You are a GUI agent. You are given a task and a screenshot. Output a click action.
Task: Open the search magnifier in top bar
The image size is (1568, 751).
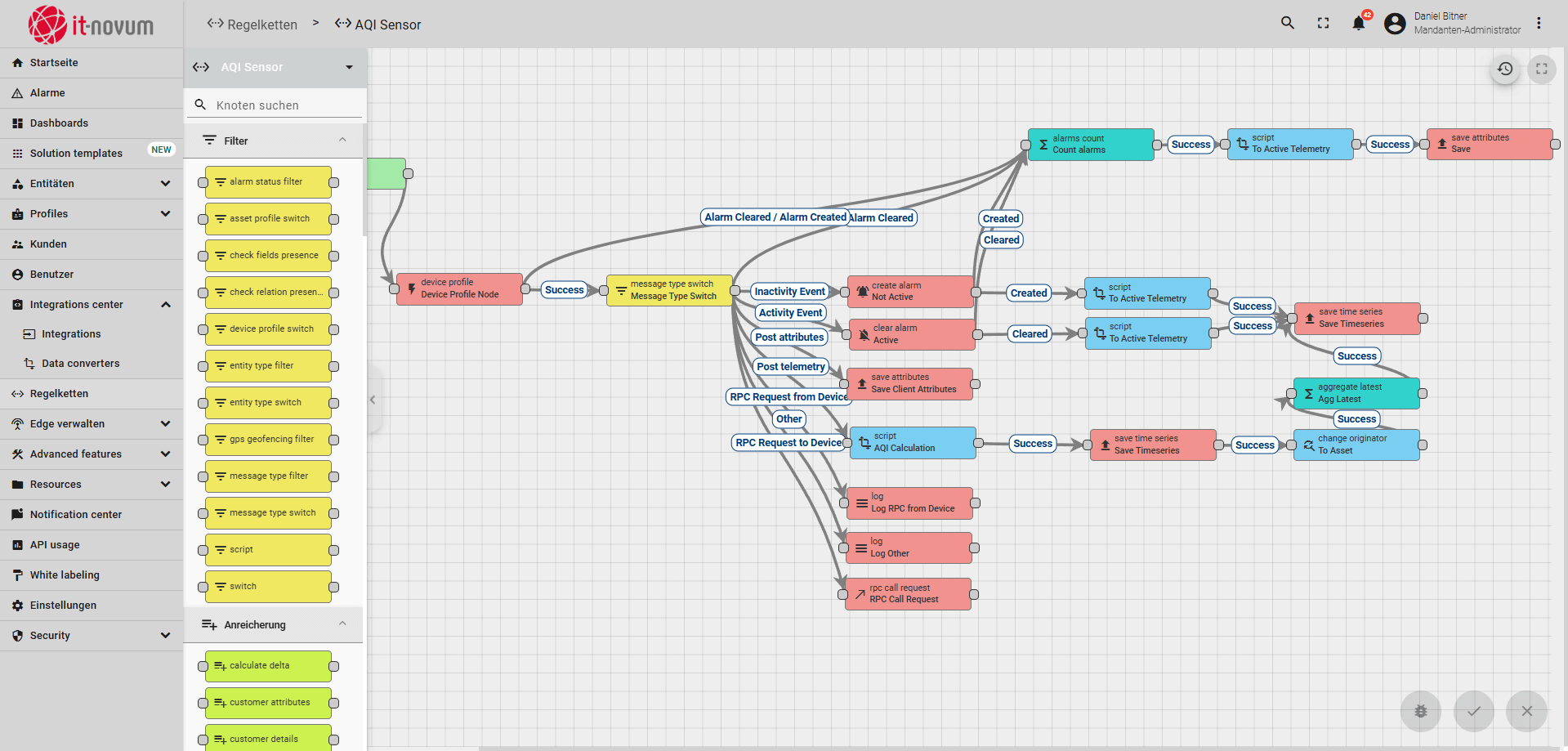[1287, 23]
